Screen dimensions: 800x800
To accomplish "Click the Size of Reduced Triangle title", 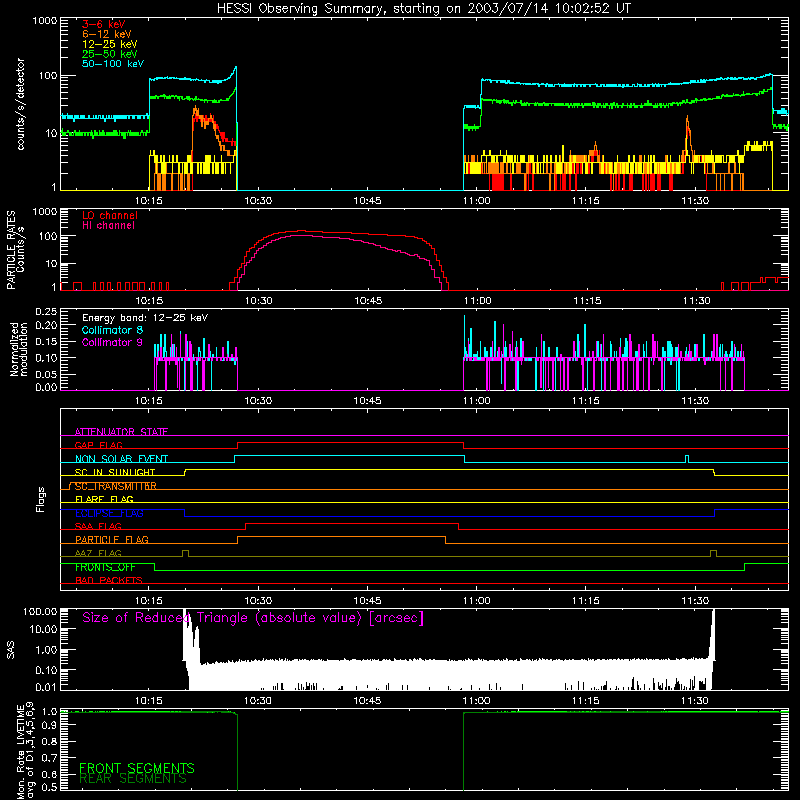I will pyautogui.click(x=253, y=618).
